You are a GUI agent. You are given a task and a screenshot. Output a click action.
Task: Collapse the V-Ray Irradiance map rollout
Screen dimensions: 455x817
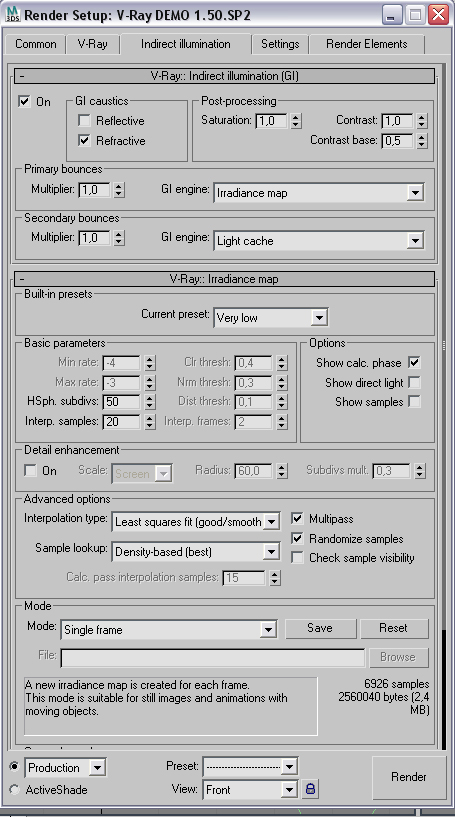point(225,279)
